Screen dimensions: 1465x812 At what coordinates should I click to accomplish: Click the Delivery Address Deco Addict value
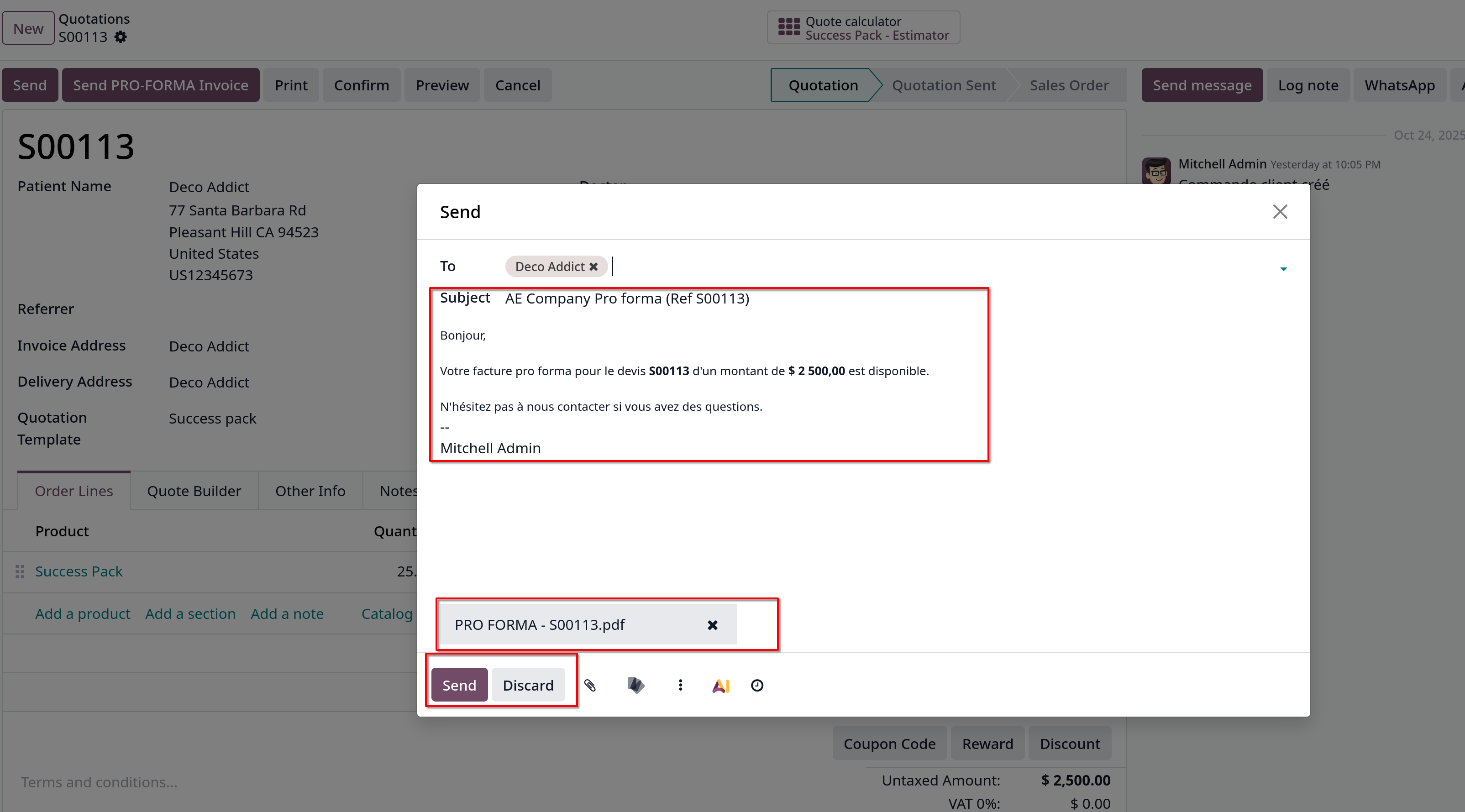pos(209,382)
